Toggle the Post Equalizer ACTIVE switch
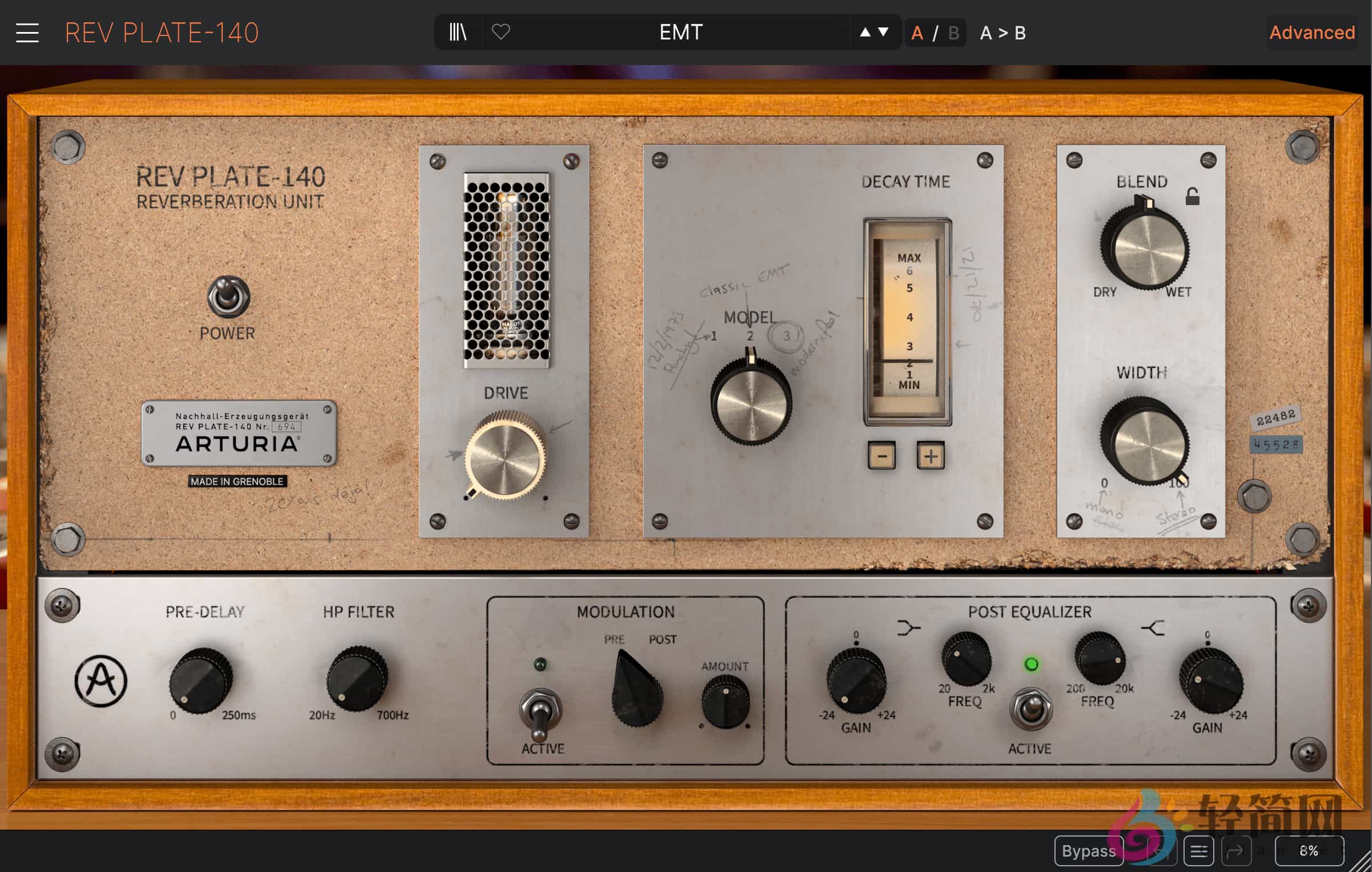Viewport: 1372px width, 872px height. (x=1031, y=709)
